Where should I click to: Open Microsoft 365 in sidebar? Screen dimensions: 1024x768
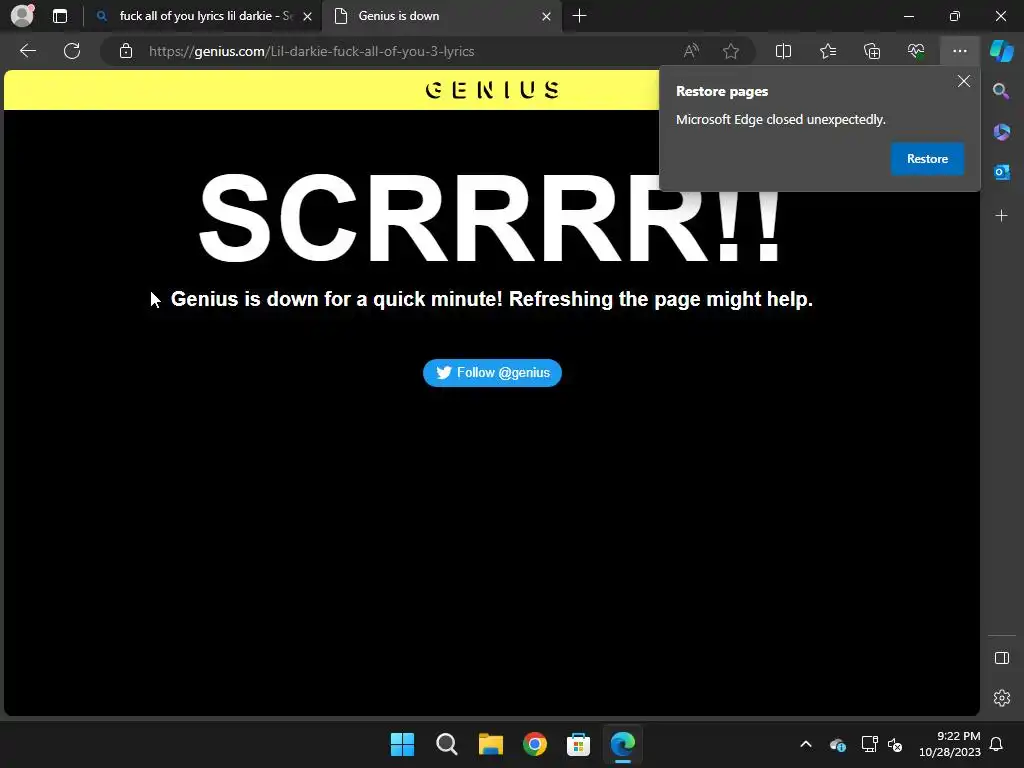[1002, 132]
